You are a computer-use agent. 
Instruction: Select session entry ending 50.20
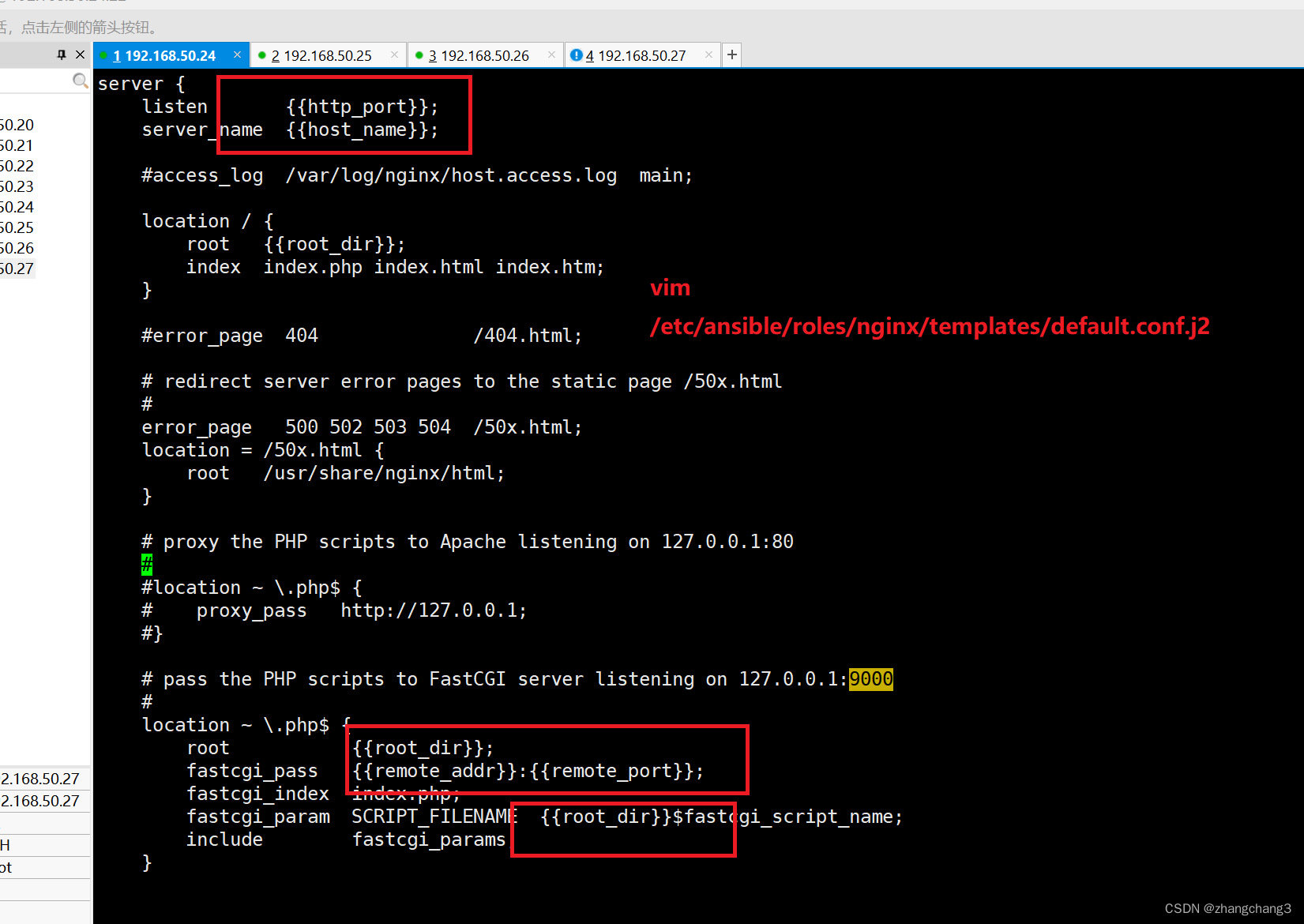click(x=17, y=125)
